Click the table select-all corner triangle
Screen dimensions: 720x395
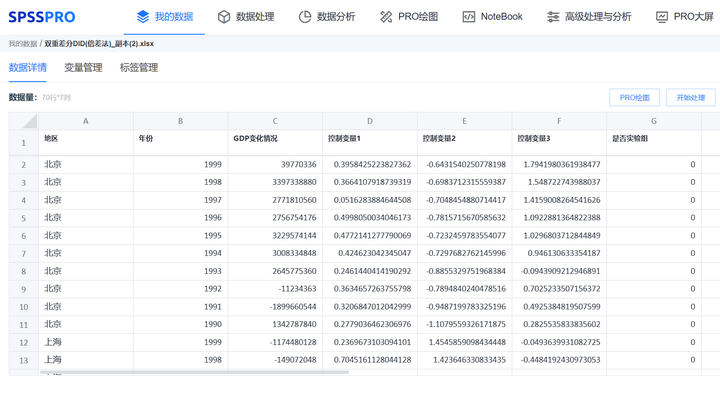pos(30,121)
